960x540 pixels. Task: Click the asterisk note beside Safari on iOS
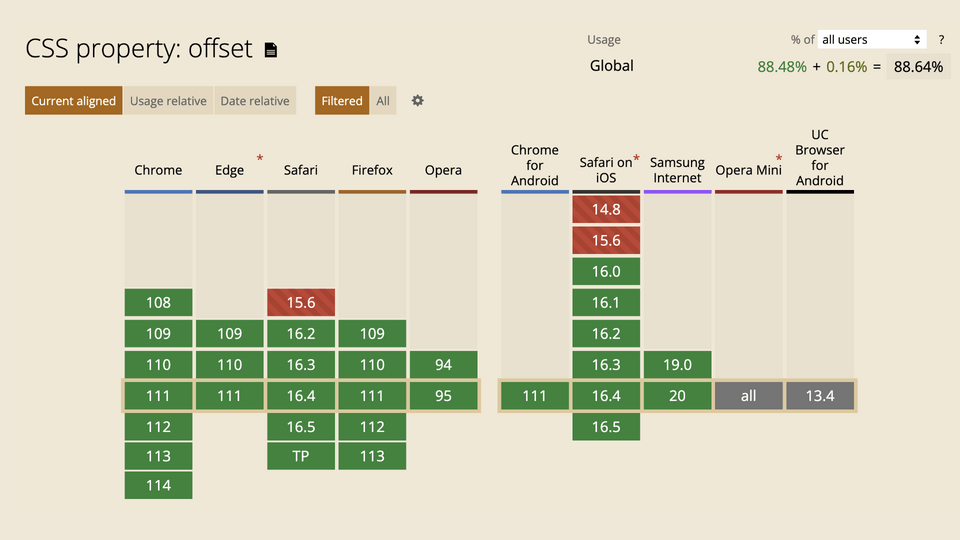[x=636, y=158]
